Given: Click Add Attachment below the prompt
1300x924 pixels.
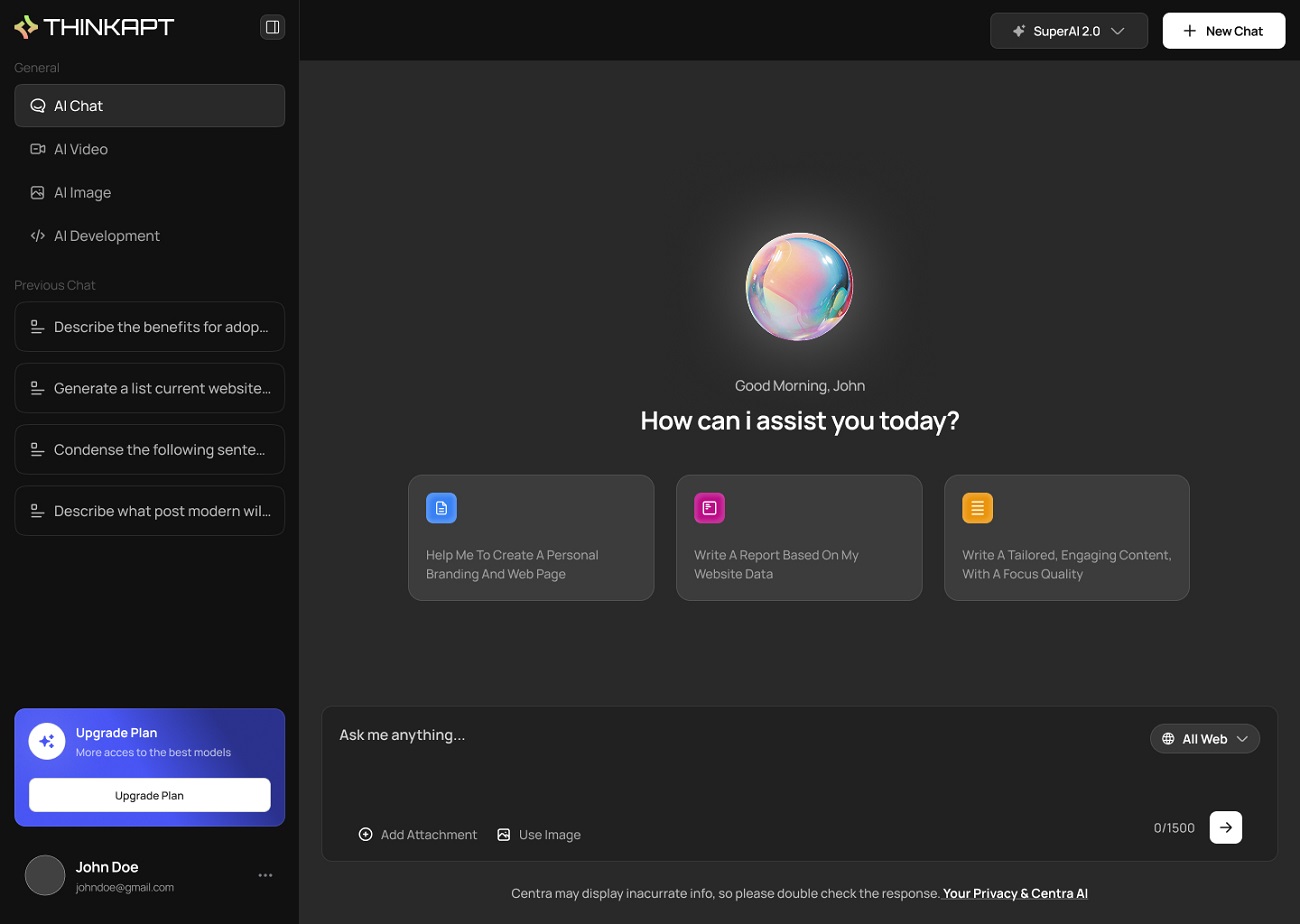Looking at the screenshot, I should [x=418, y=834].
